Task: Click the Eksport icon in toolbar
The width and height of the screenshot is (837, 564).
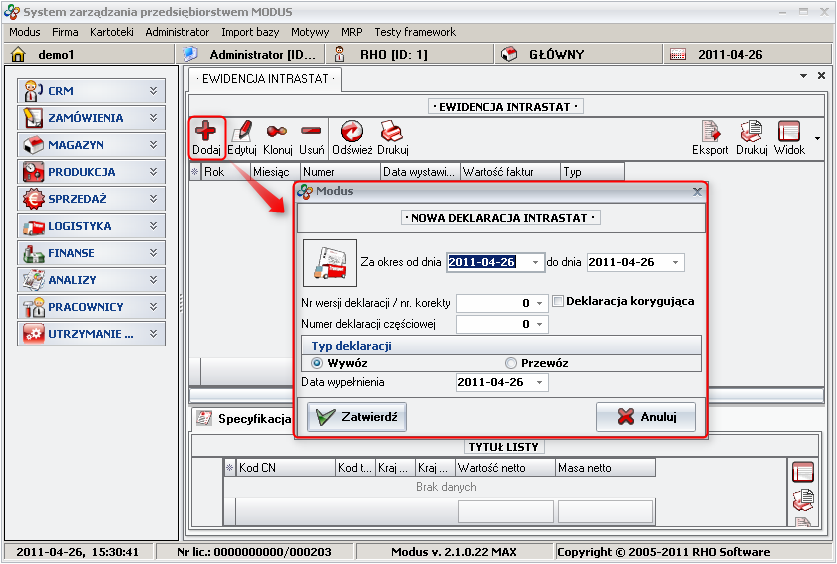Action: point(710,131)
